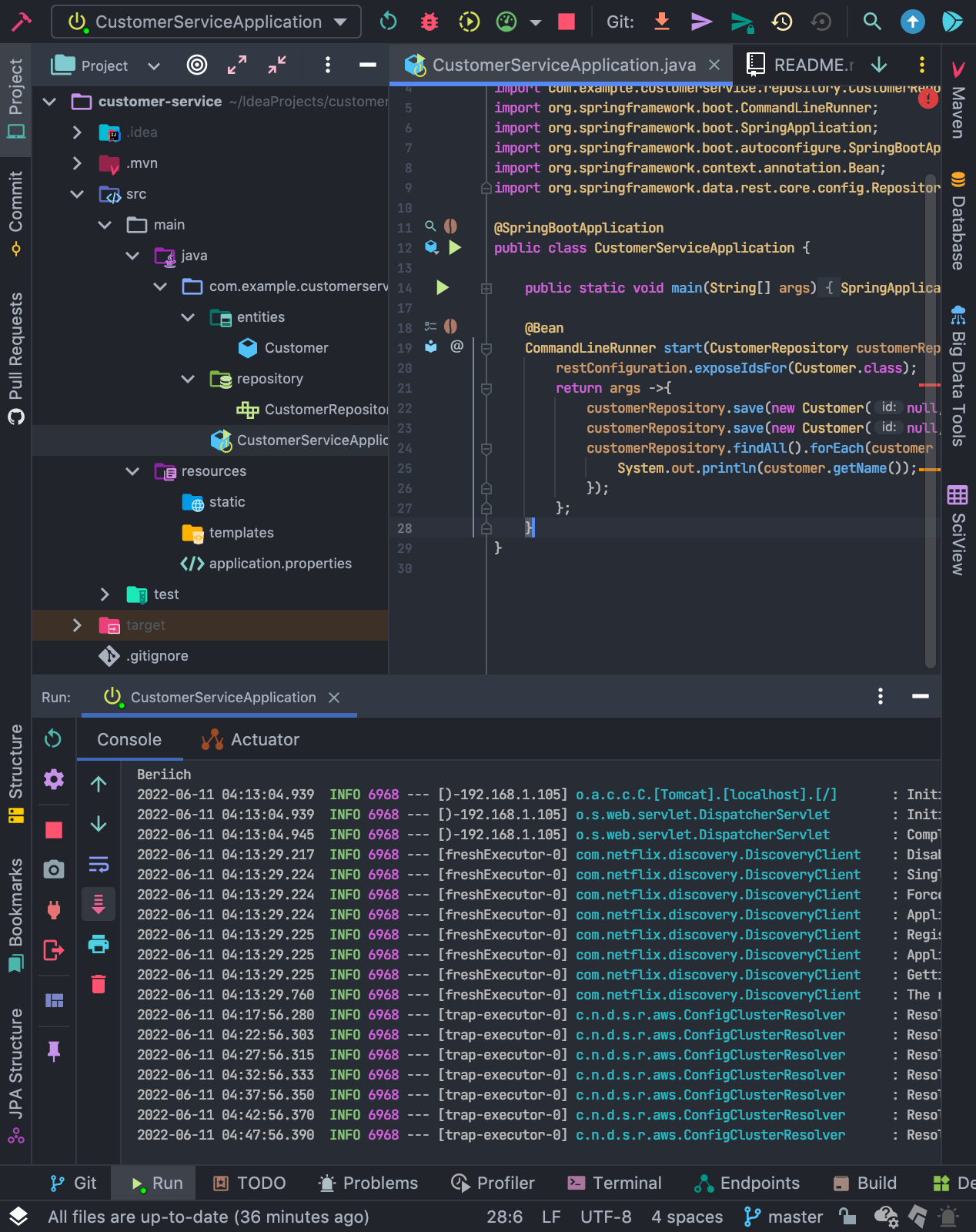Open Git history clock icon
This screenshot has height=1232, width=976.
(782, 22)
